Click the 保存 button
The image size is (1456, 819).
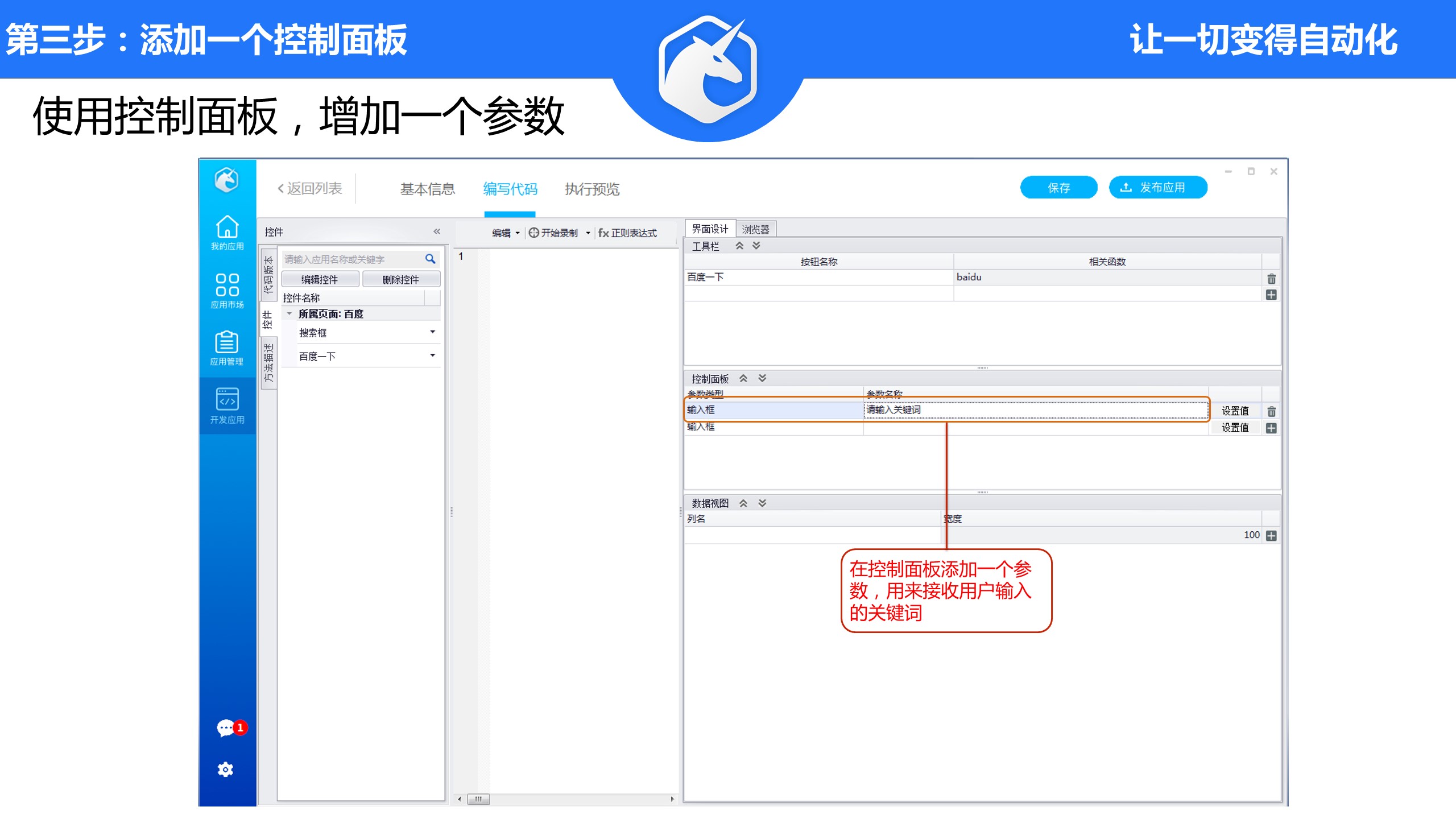1058,188
